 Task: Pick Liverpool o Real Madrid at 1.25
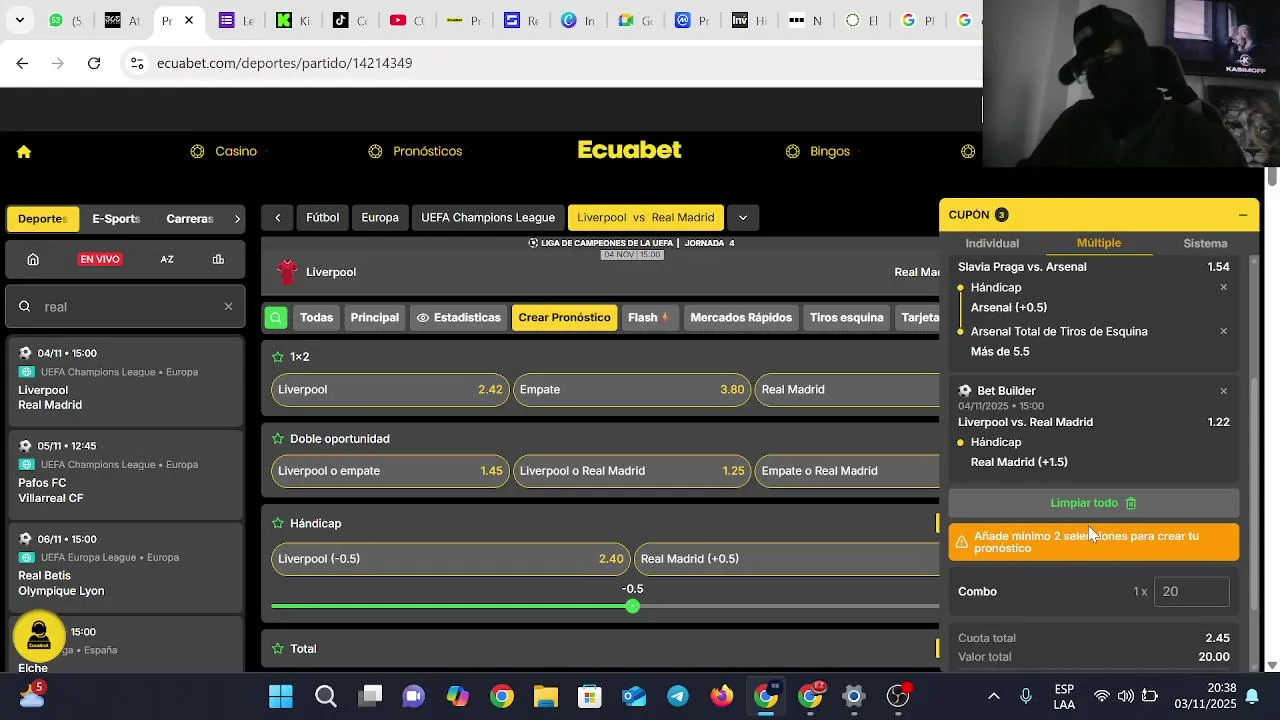point(632,471)
